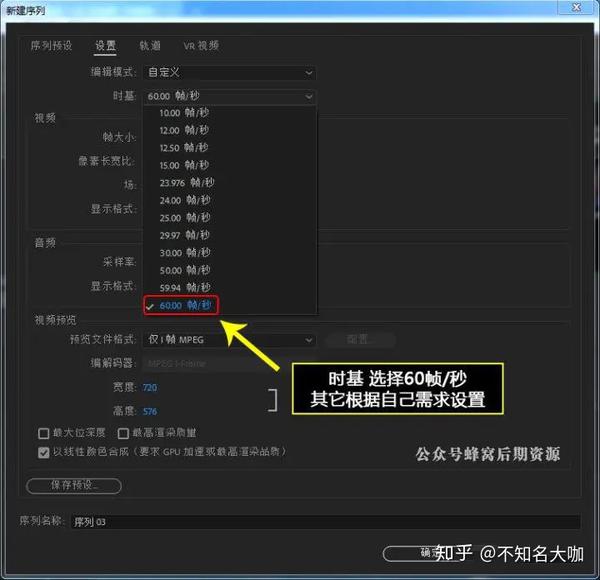
Task: Select the 设置 tab
Action: pos(105,46)
